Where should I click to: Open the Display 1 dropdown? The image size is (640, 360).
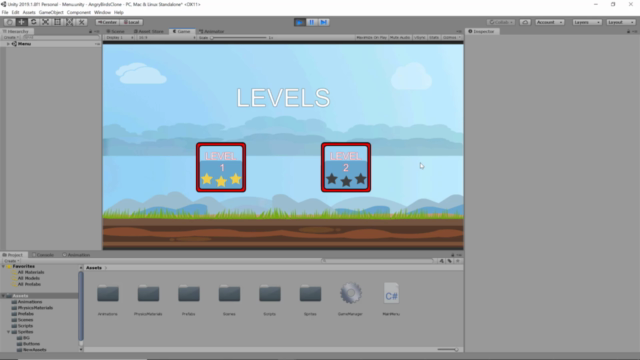pos(119,38)
